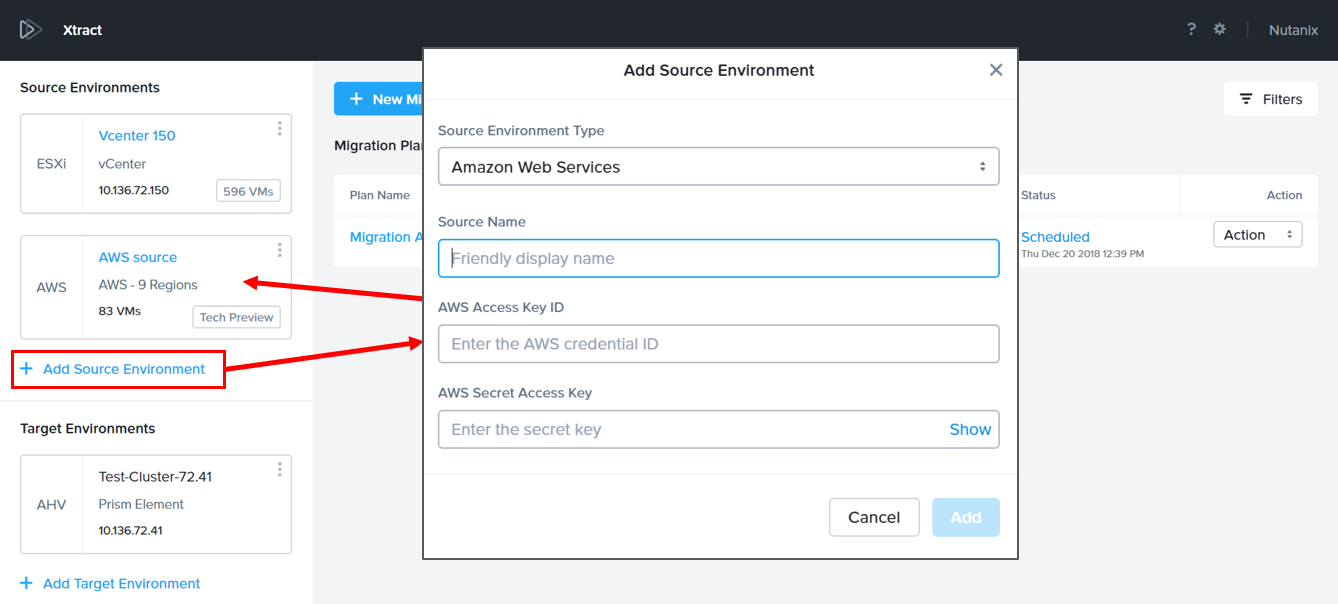The width and height of the screenshot is (1338, 604).
Task: Click the Xtract logo icon
Action: pos(30,30)
